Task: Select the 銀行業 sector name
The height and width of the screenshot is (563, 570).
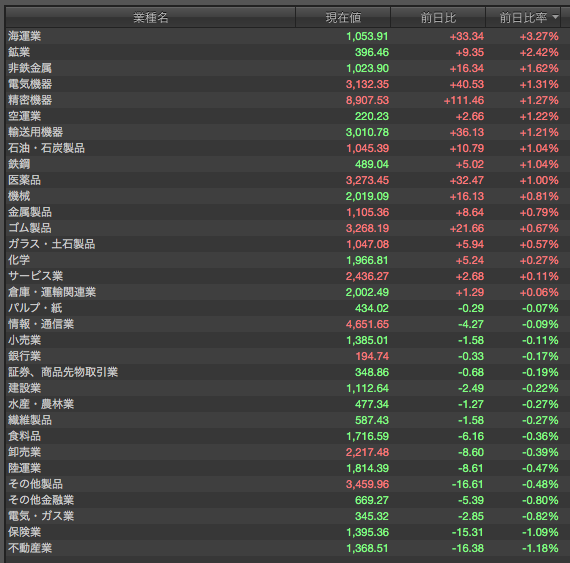Action: click(25, 356)
